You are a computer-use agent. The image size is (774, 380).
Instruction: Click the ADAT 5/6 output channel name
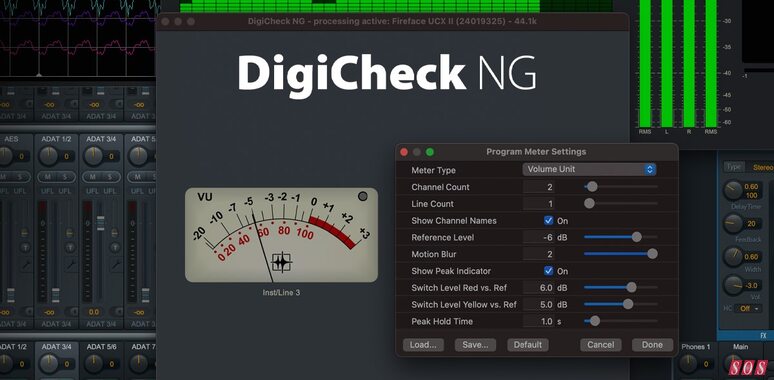tap(101, 347)
